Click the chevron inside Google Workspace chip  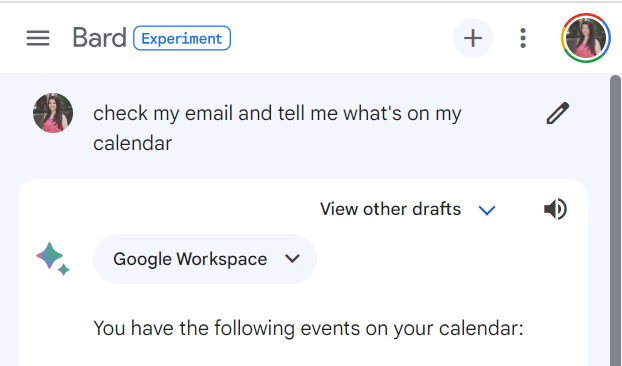pos(292,259)
